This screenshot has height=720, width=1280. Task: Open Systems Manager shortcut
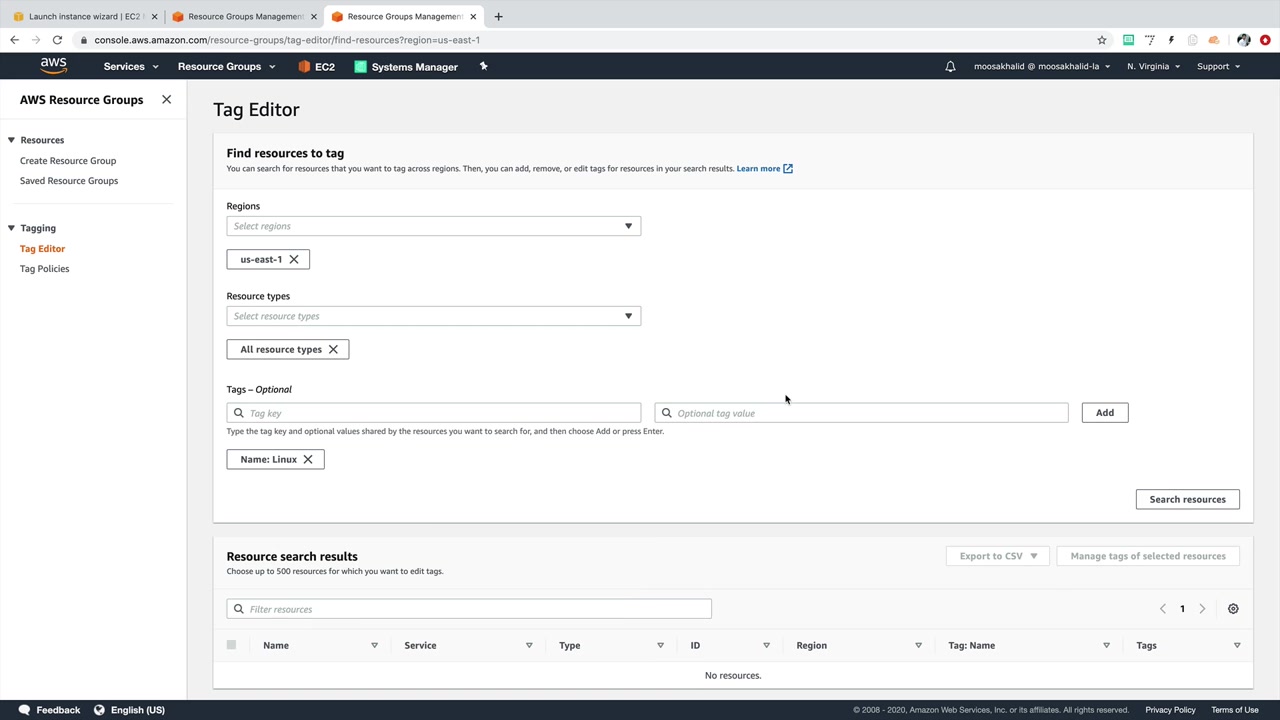(406, 67)
